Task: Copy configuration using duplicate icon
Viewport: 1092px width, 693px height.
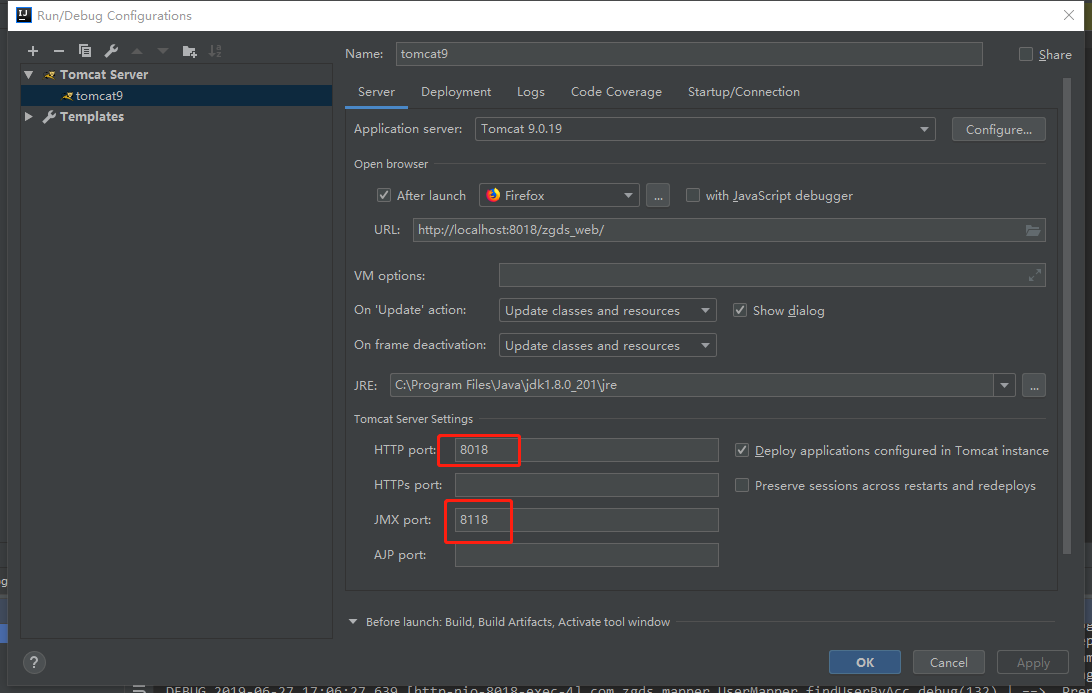Action: (85, 51)
